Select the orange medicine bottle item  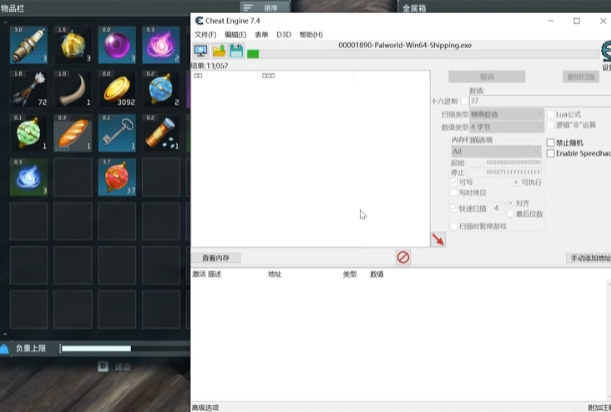[161, 133]
